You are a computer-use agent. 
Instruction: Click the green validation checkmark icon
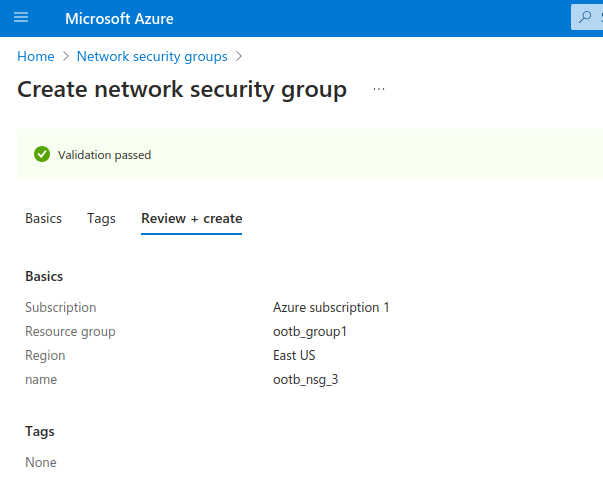pyautogui.click(x=42, y=154)
